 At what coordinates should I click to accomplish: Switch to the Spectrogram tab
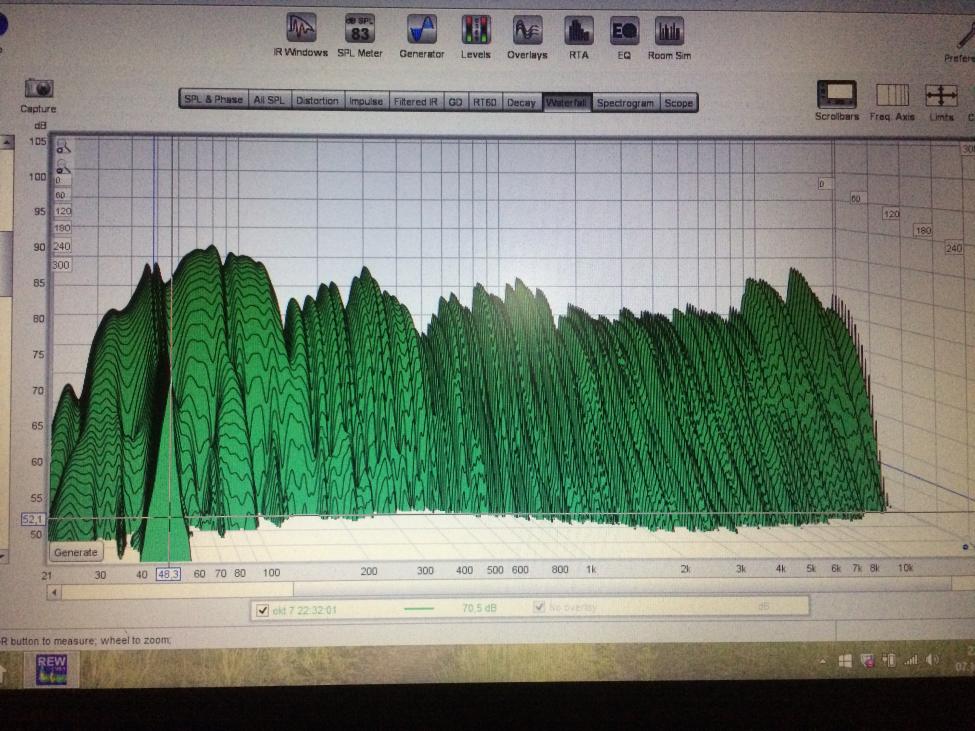(x=625, y=102)
